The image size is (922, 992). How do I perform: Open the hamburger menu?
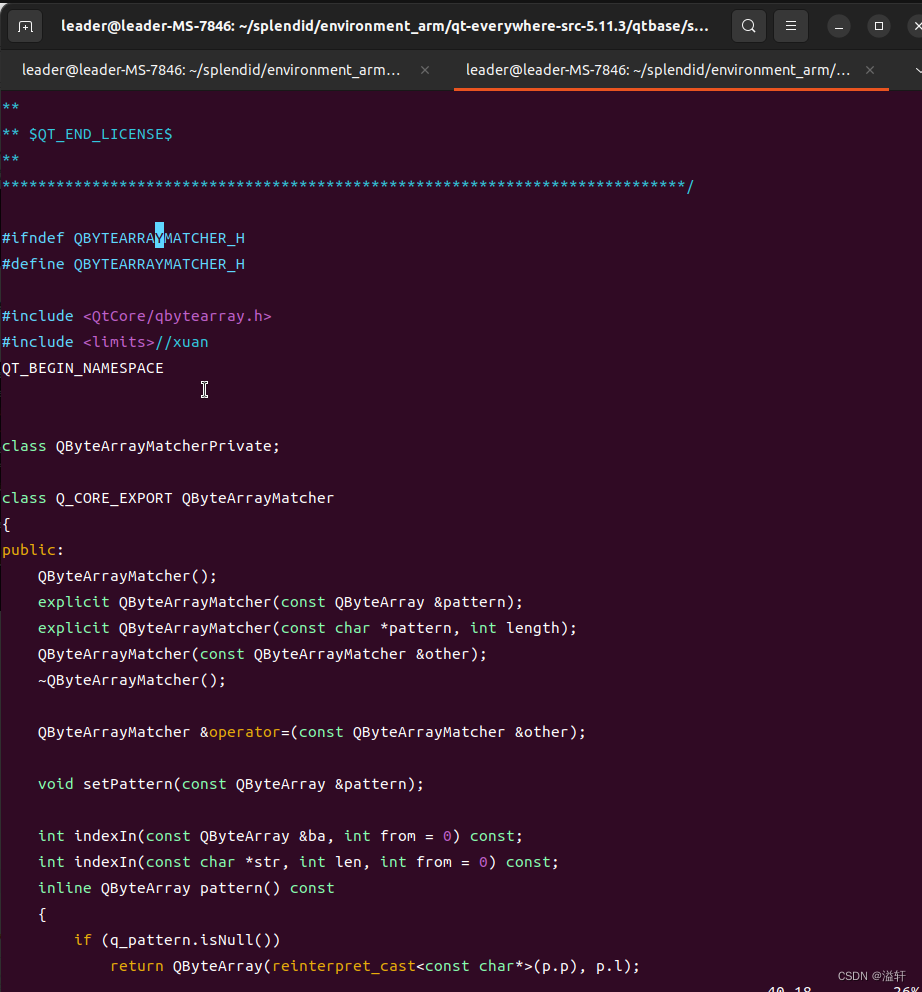[791, 26]
